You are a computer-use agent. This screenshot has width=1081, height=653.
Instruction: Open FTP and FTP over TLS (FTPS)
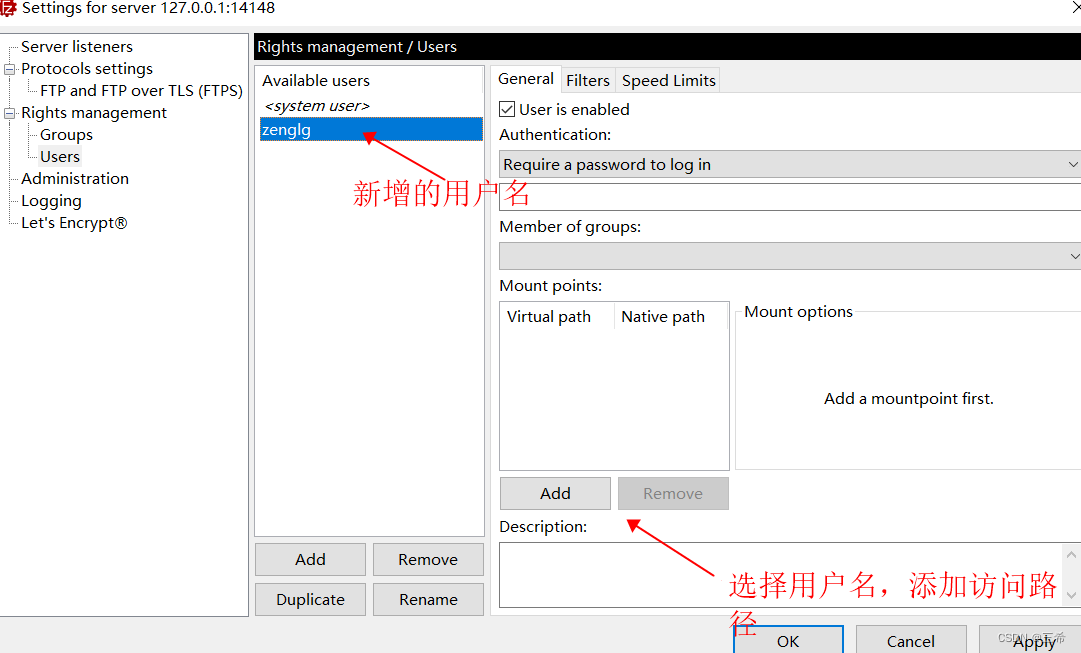(141, 91)
